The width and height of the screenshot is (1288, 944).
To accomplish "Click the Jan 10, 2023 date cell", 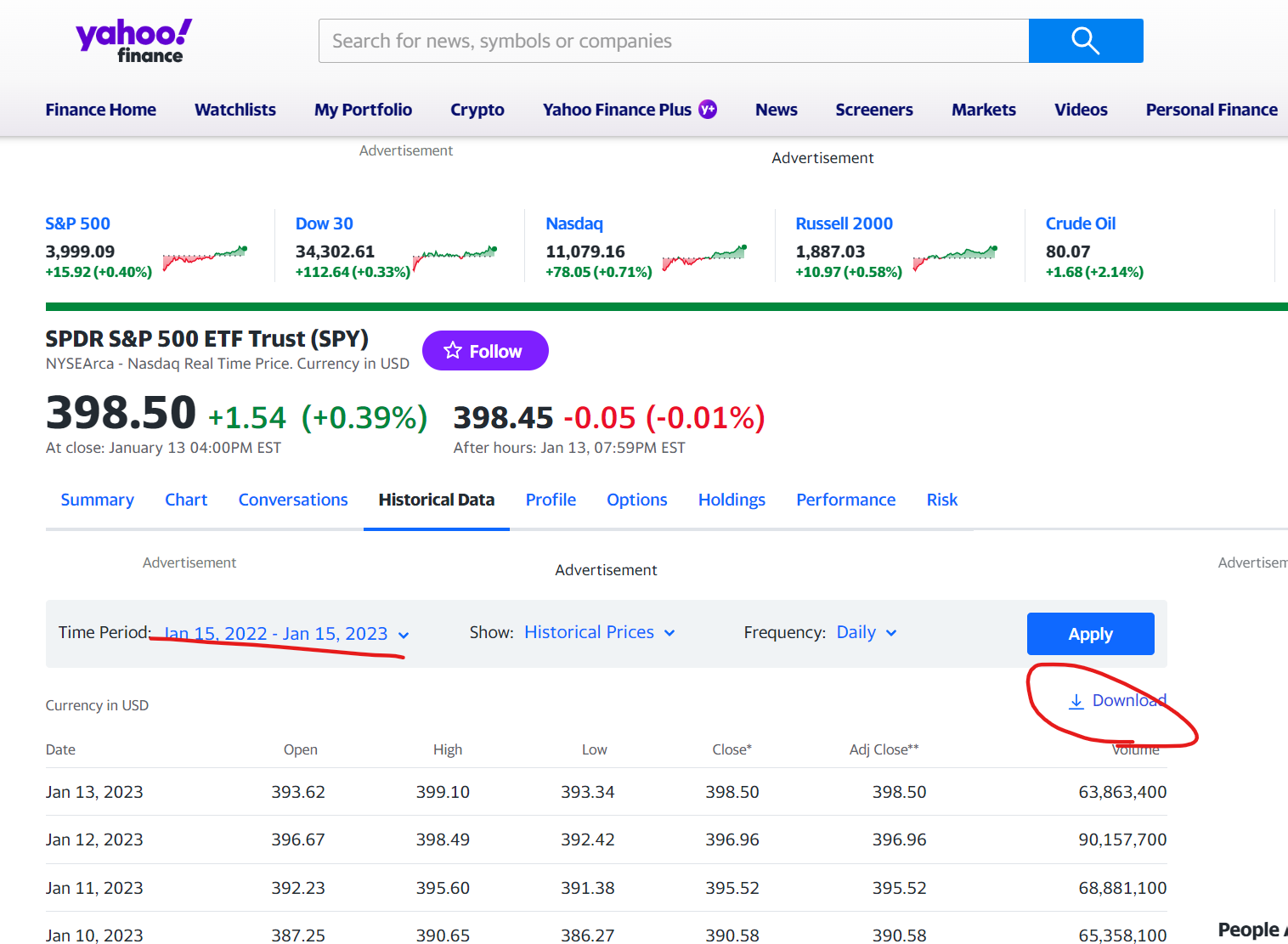I will coord(94,935).
